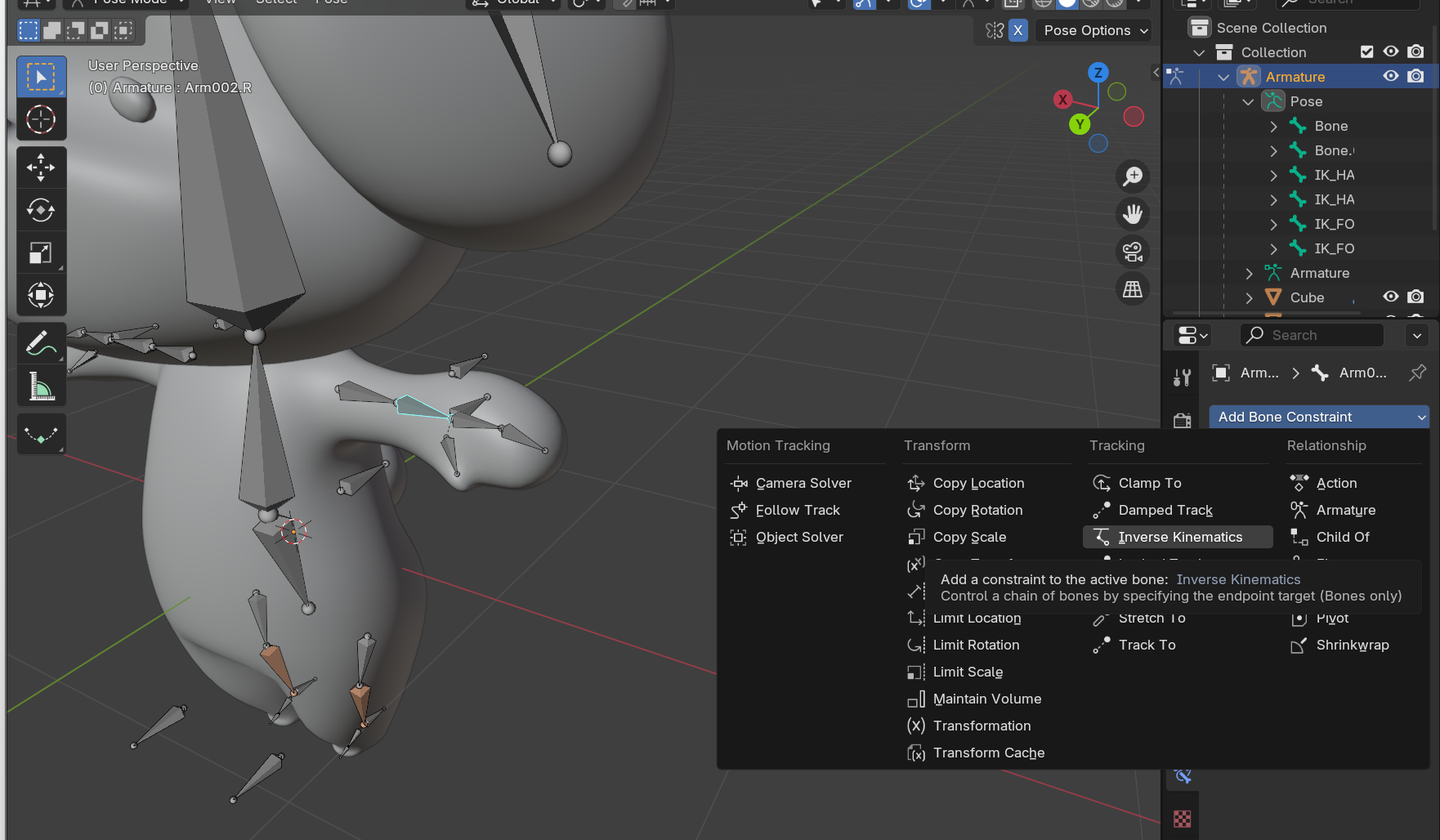Select the Scale tool
1440x840 pixels.
pyautogui.click(x=41, y=253)
